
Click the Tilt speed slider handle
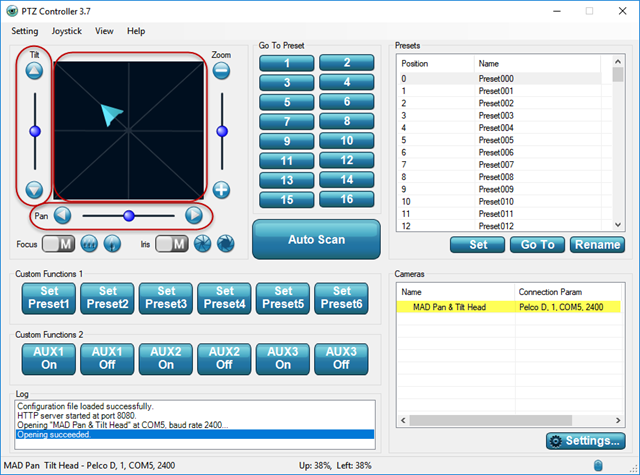35,131
